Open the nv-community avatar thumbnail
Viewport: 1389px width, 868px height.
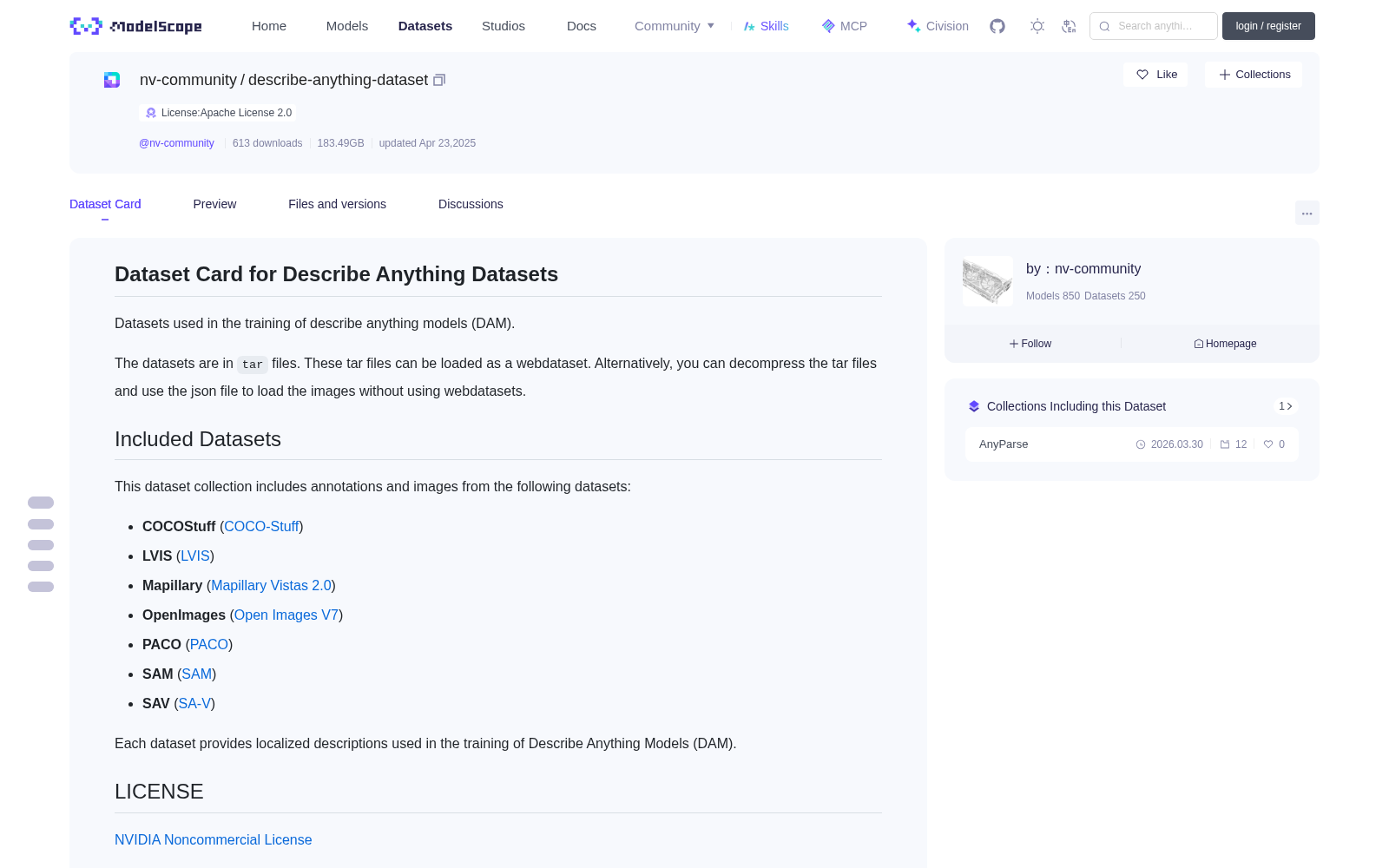click(x=988, y=280)
